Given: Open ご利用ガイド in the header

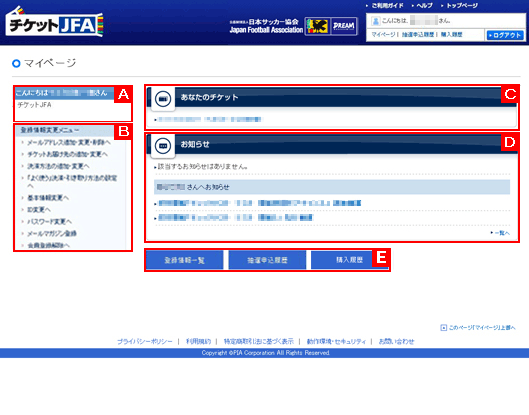Looking at the screenshot, I should pyautogui.click(x=387, y=6).
